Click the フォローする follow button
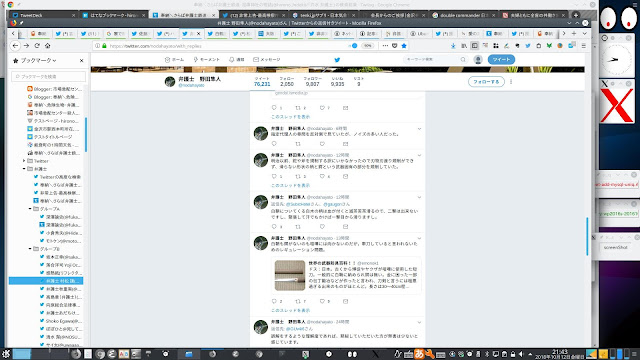The width and height of the screenshot is (640, 360). pyautogui.click(x=486, y=82)
